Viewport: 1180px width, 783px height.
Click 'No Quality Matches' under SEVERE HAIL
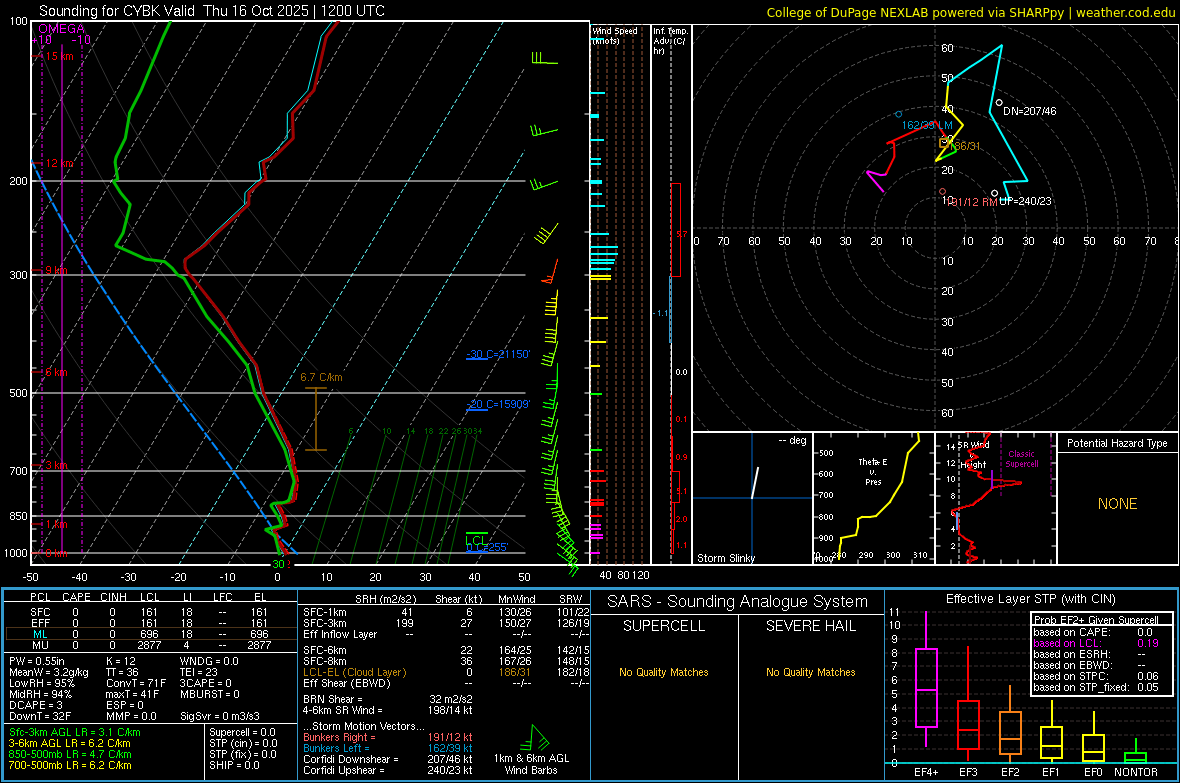[810, 672]
